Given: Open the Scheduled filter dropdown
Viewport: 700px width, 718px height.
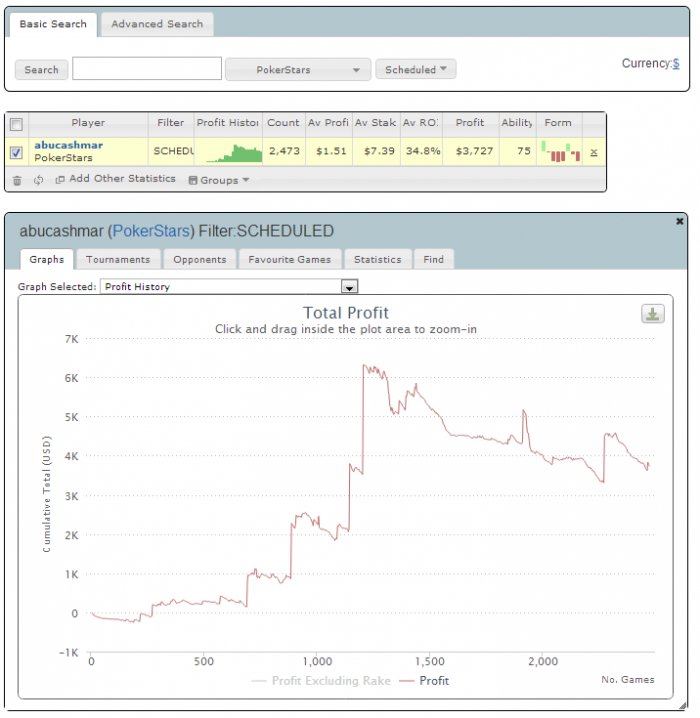Looking at the screenshot, I should 415,69.
